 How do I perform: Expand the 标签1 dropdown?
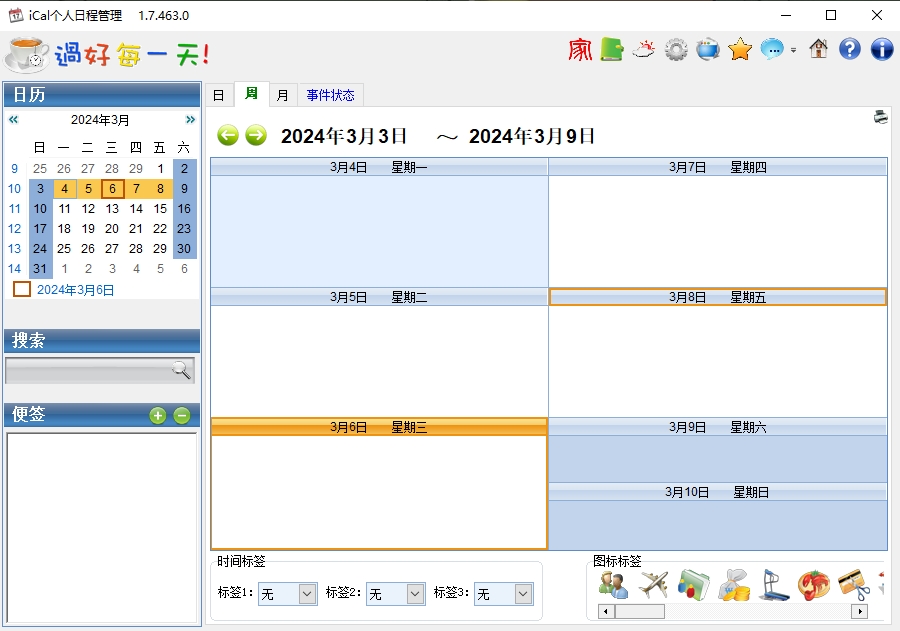(307, 594)
